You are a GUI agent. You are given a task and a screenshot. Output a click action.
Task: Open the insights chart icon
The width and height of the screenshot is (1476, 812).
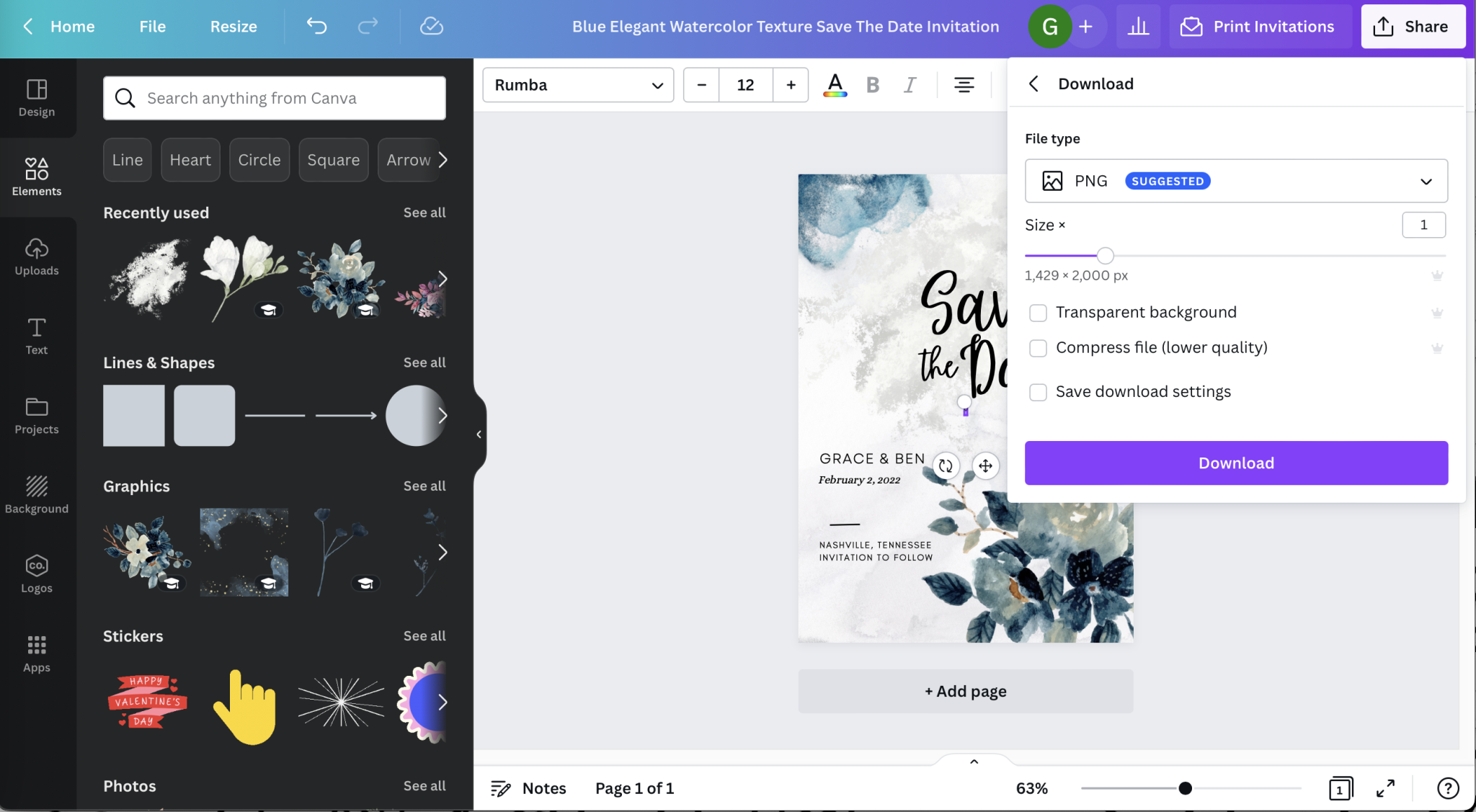click(x=1138, y=27)
